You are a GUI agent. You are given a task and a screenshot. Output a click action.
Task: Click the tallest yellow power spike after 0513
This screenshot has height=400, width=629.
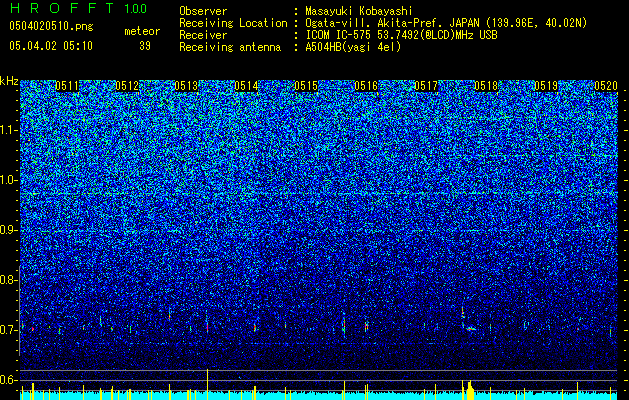(207, 384)
